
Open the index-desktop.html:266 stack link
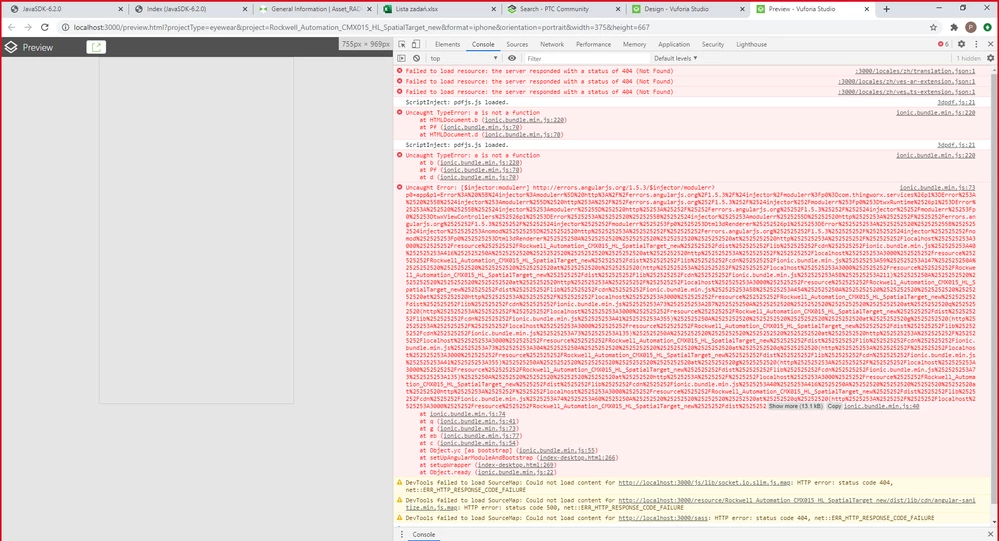(x=578, y=458)
